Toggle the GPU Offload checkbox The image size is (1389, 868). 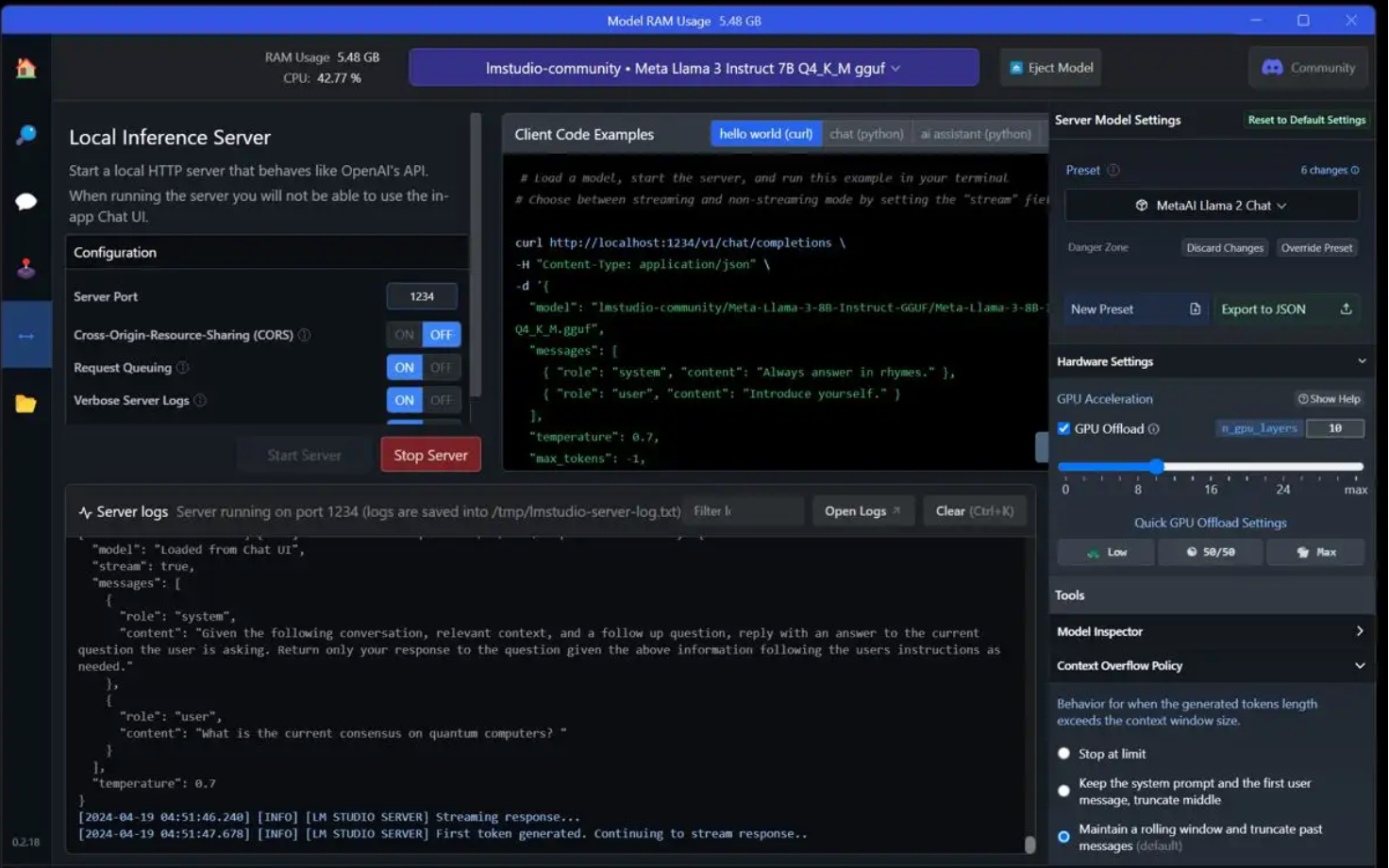pos(1064,429)
